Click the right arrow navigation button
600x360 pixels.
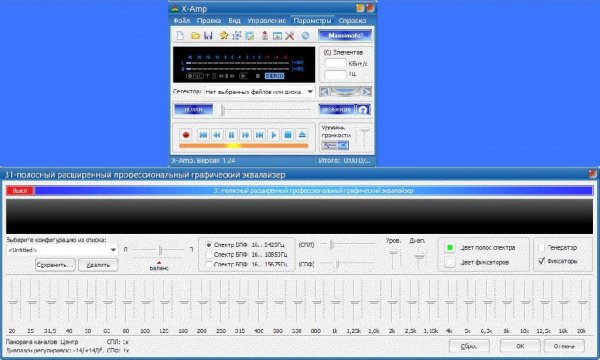tap(366, 92)
